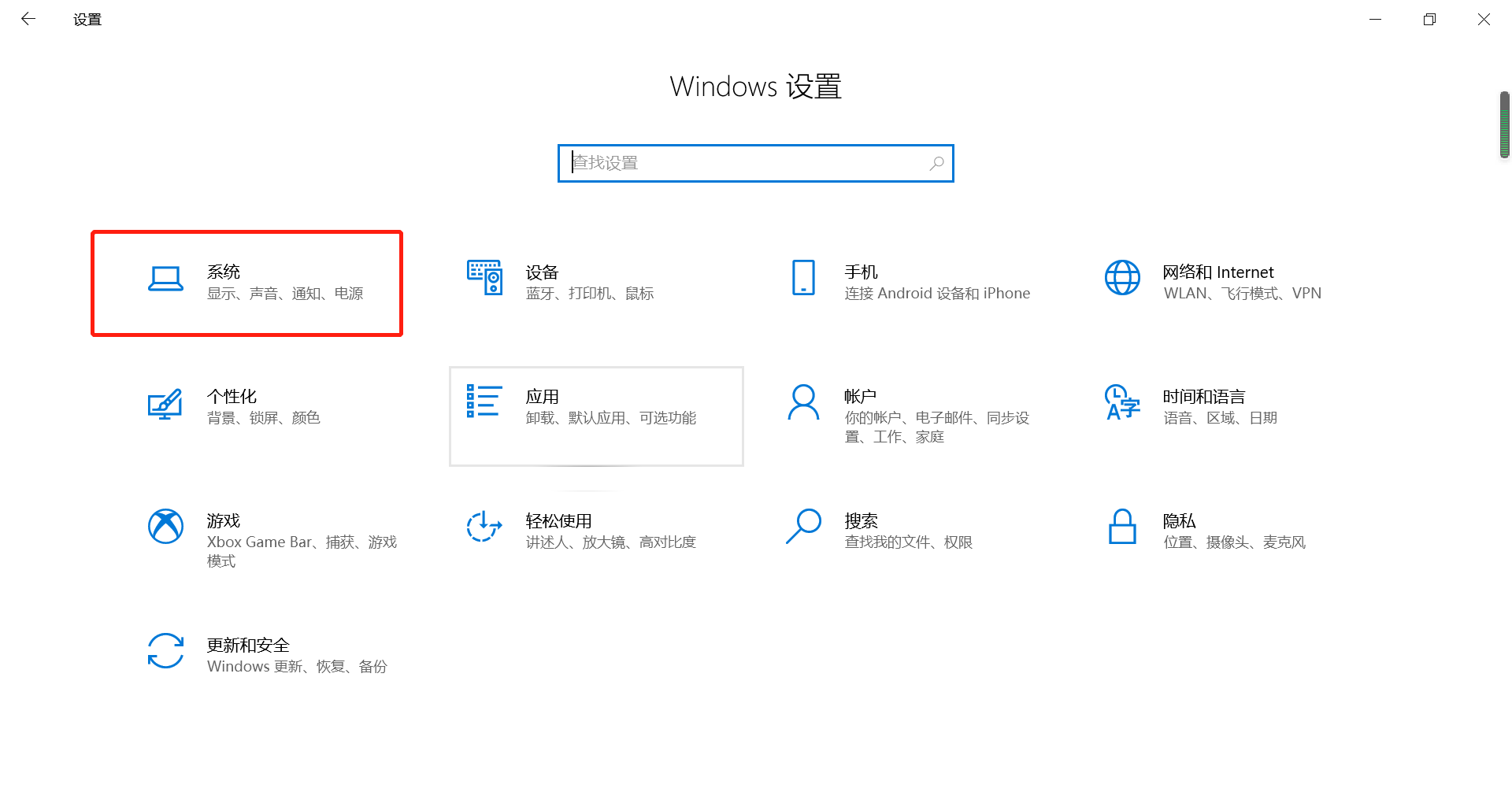Click 蓝牙、打印机、鼠标 description

590,294
